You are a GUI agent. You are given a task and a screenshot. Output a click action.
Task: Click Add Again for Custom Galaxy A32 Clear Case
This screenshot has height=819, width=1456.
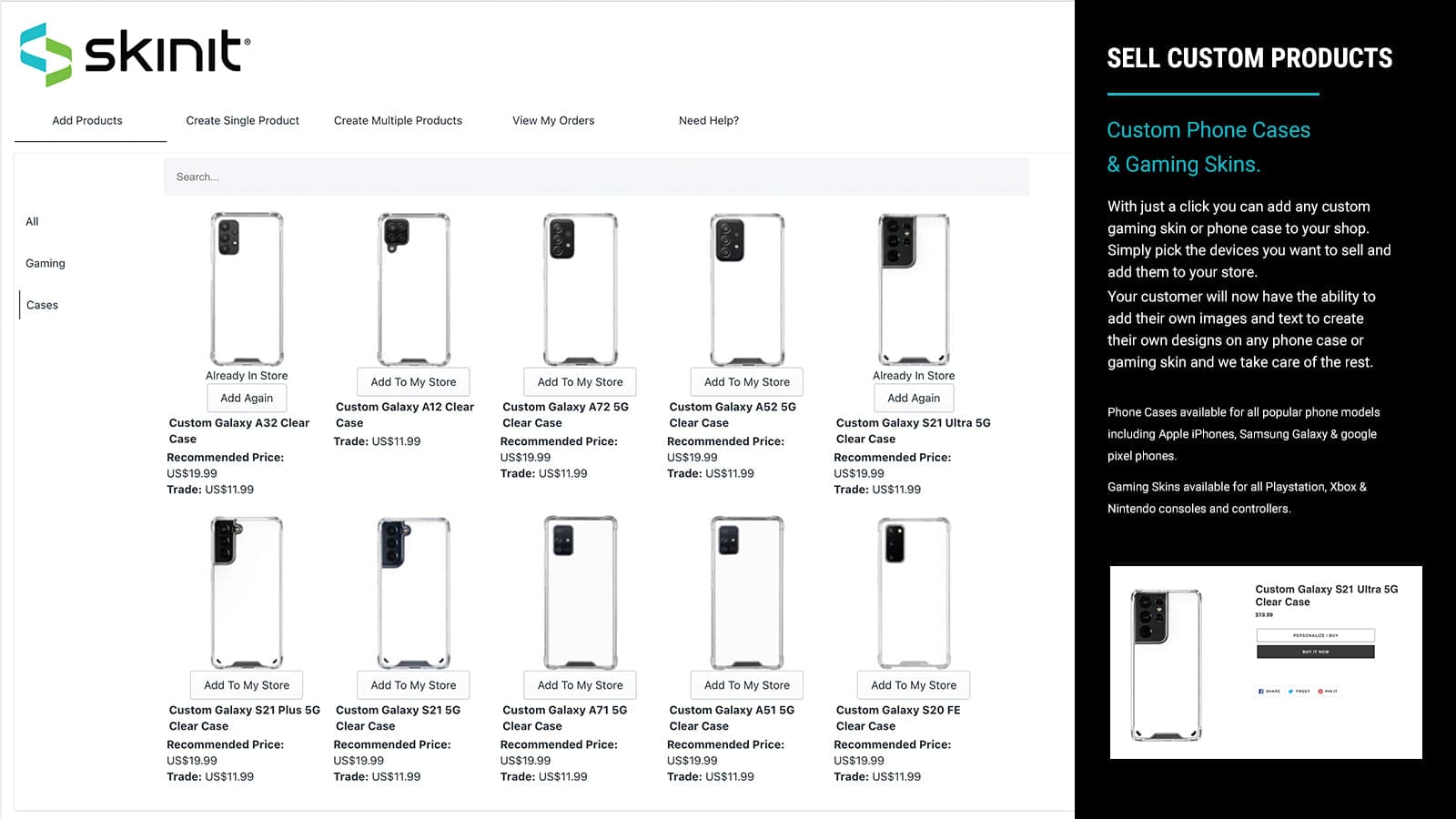tap(246, 398)
